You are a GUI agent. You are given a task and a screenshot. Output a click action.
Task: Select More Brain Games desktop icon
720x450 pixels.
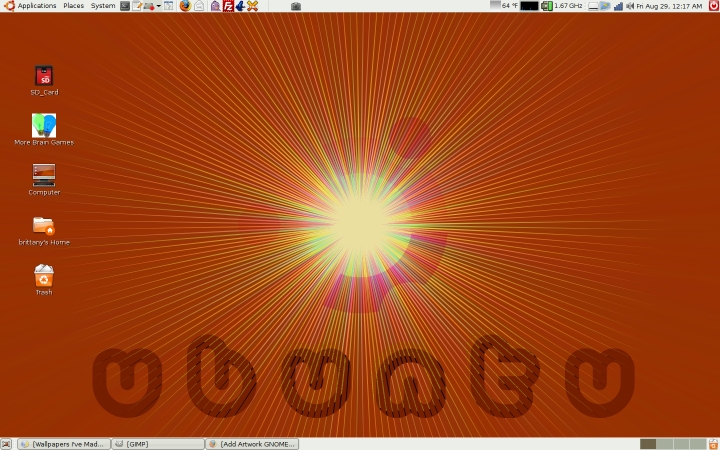click(x=44, y=130)
